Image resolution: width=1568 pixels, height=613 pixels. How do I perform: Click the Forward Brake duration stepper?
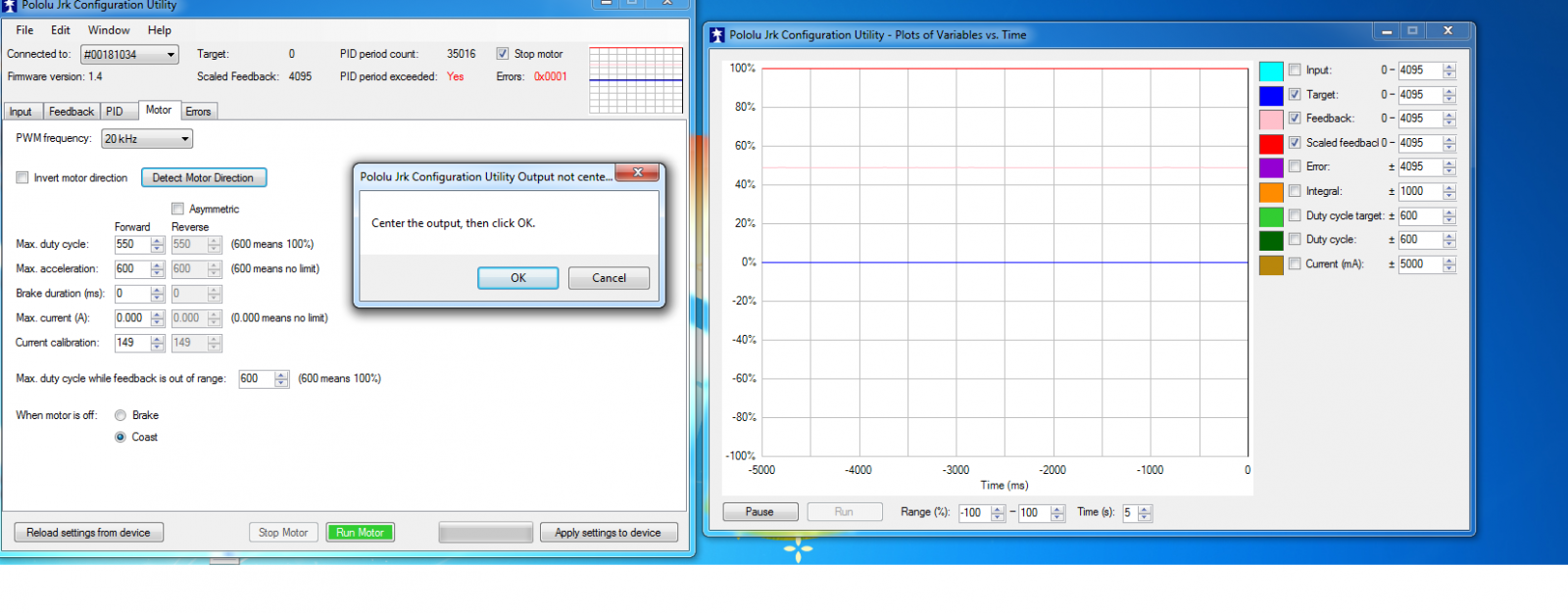click(x=157, y=294)
